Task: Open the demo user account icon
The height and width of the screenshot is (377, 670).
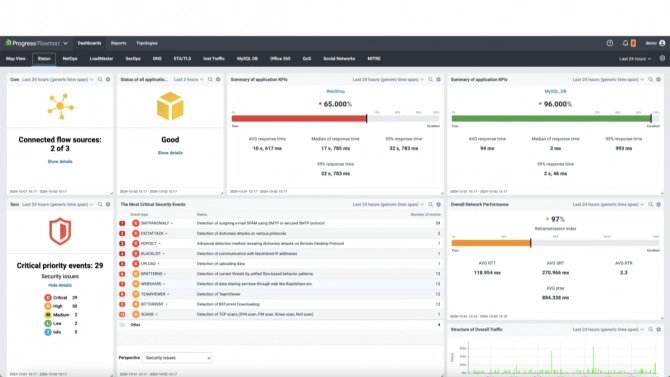Action: pos(662,43)
